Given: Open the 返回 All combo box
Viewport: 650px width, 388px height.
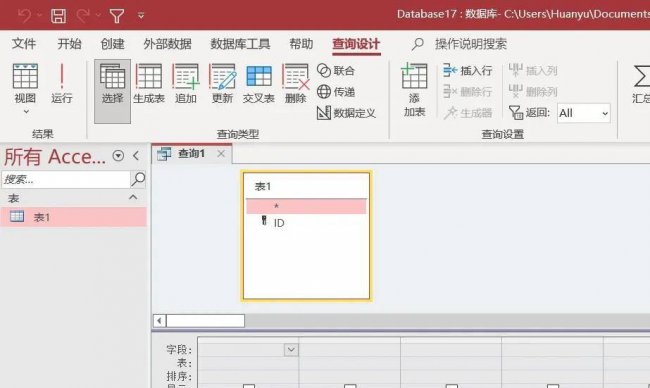Looking at the screenshot, I should (x=584, y=113).
